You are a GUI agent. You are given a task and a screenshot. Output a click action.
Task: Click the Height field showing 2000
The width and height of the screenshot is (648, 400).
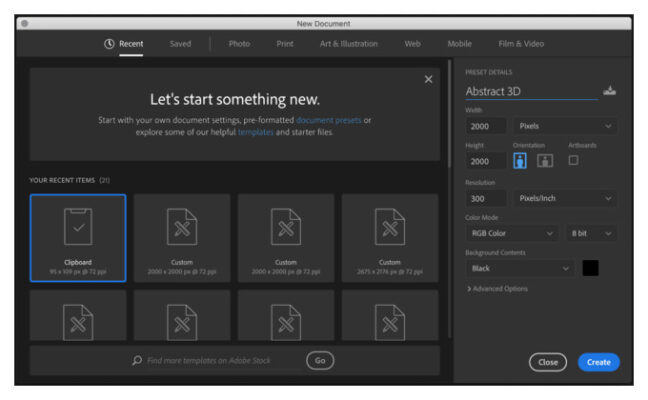pyautogui.click(x=486, y=161)
